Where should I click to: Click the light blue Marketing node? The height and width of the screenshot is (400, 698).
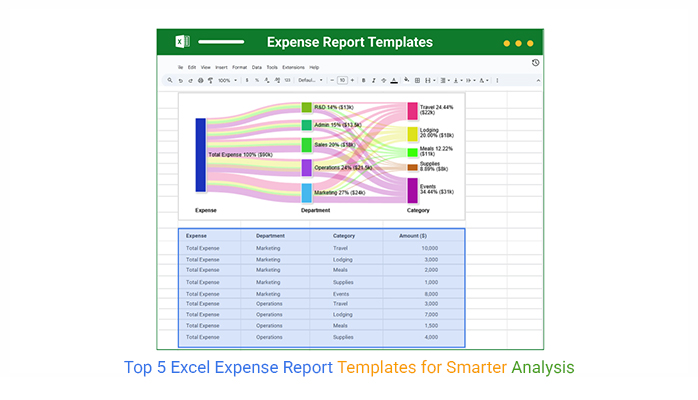pos(306,193)
